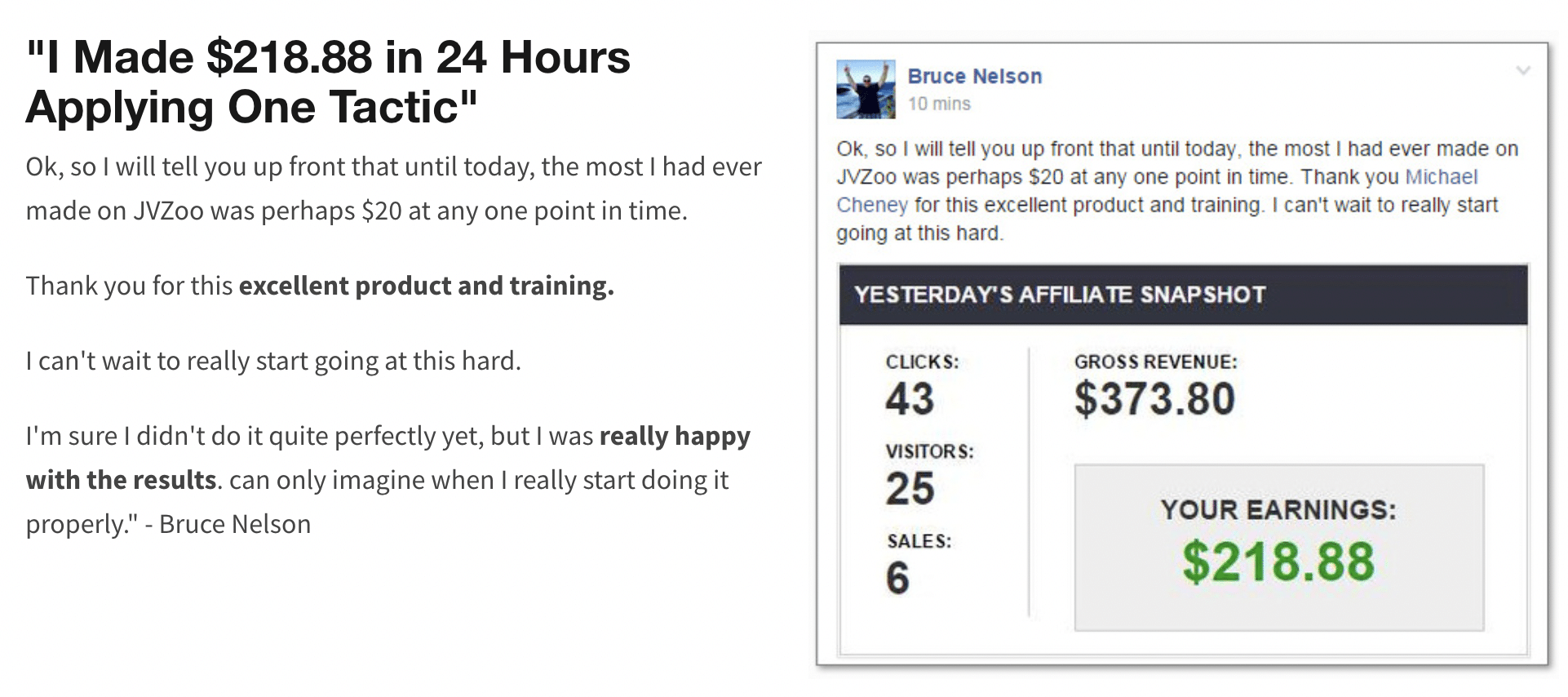Click the '- Bruce Nelson' attribution text
The image size is (1568, 697).
click(x=228, y=524)
